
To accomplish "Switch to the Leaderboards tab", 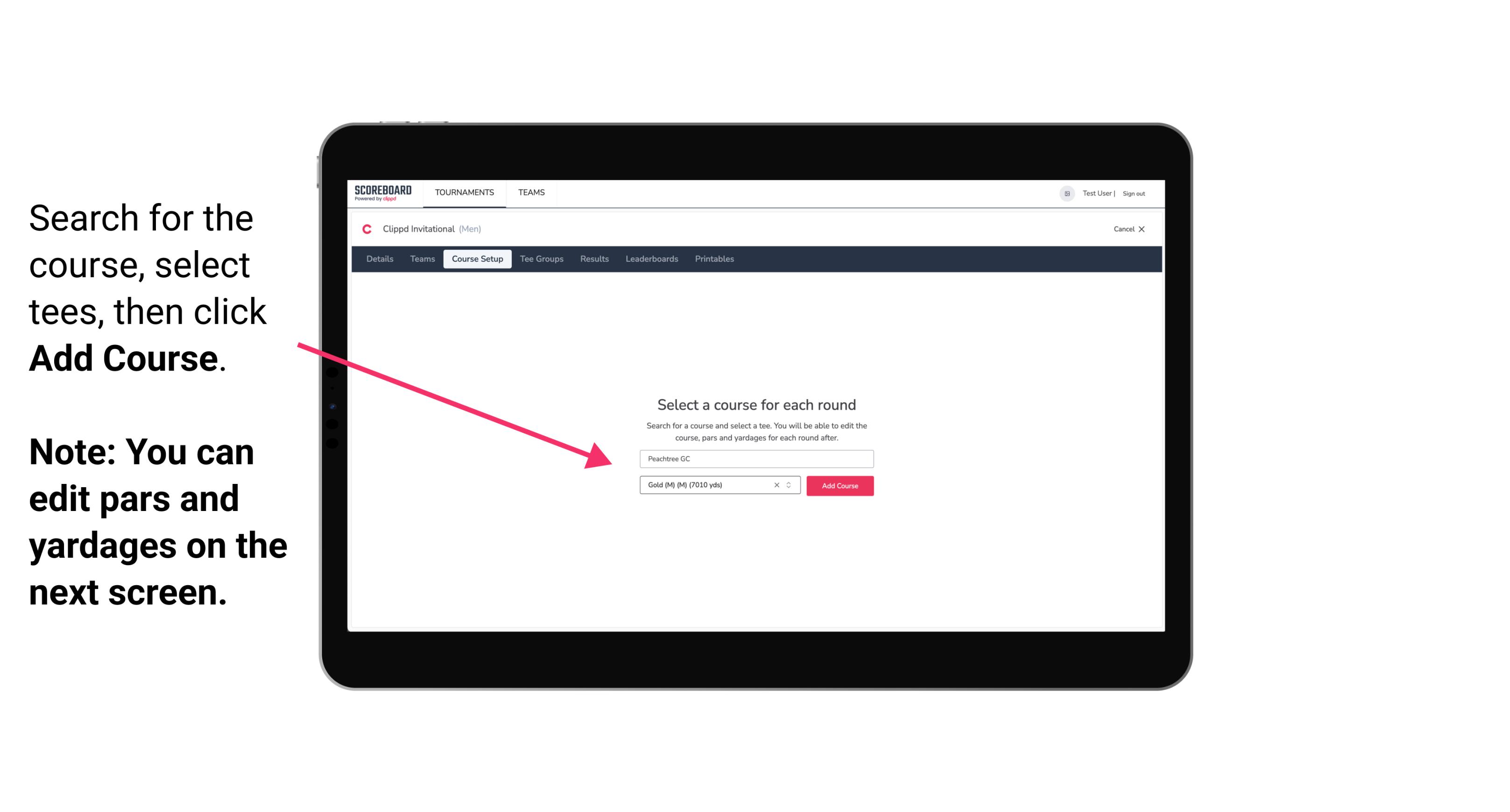I will click(x=650, y=259).
